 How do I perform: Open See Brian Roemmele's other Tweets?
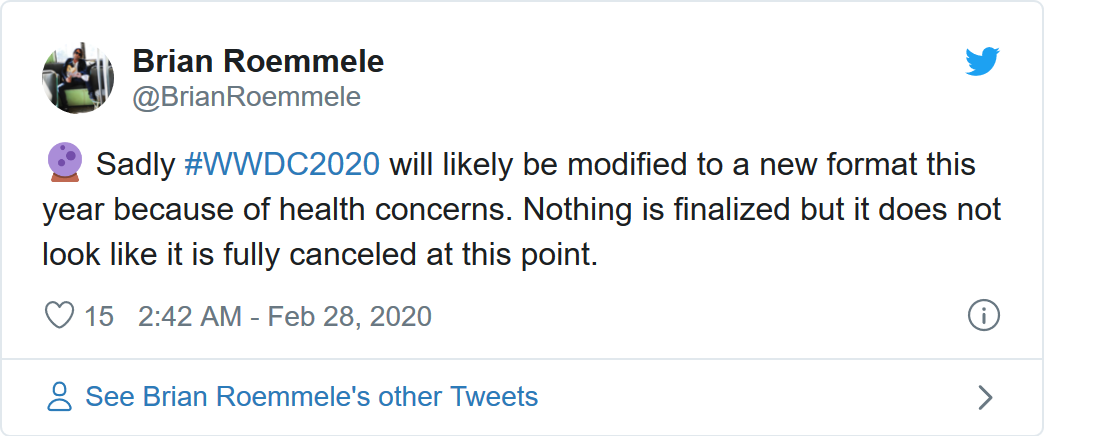pos(311,397)
